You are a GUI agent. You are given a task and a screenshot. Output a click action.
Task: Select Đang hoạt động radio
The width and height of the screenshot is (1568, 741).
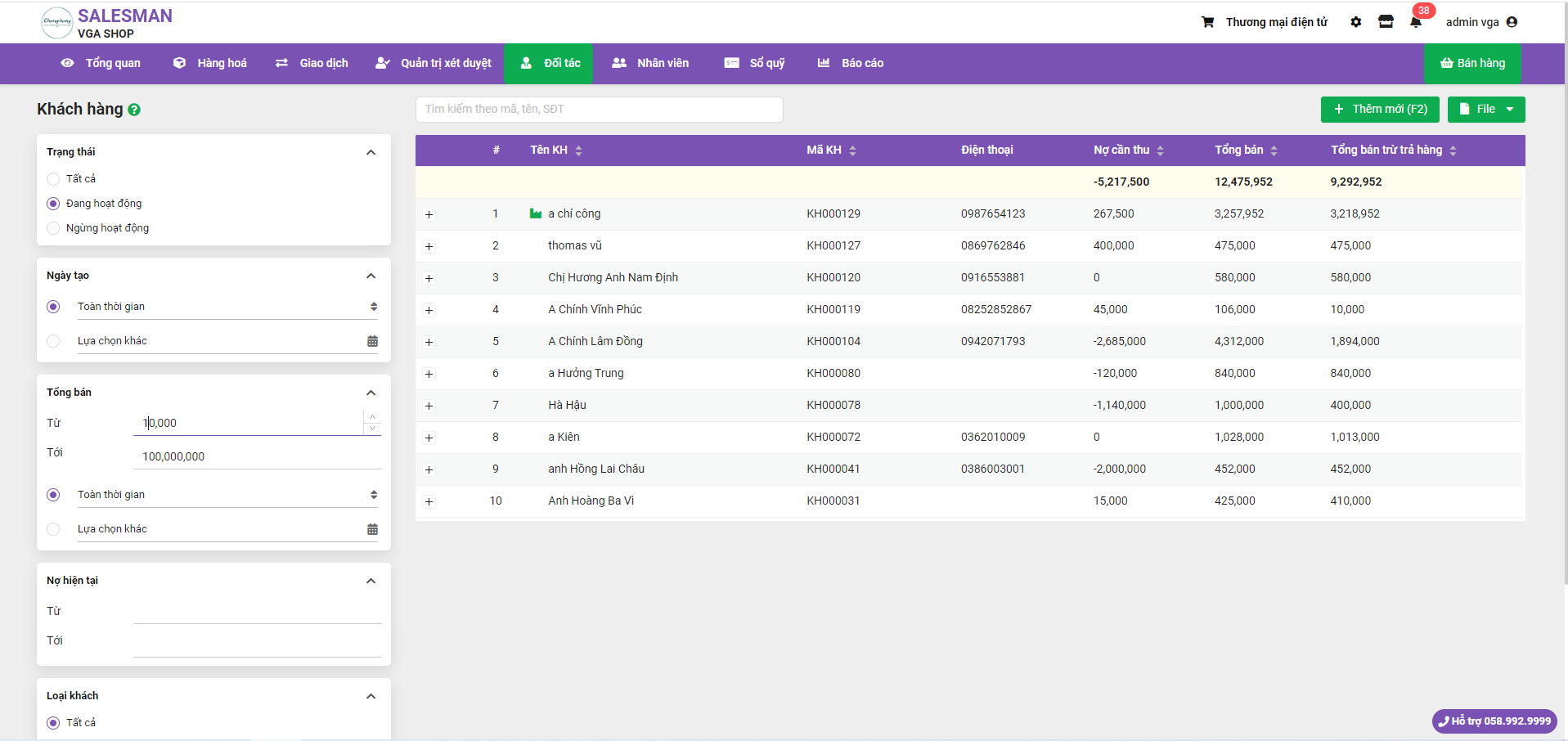tap(53, 204)
